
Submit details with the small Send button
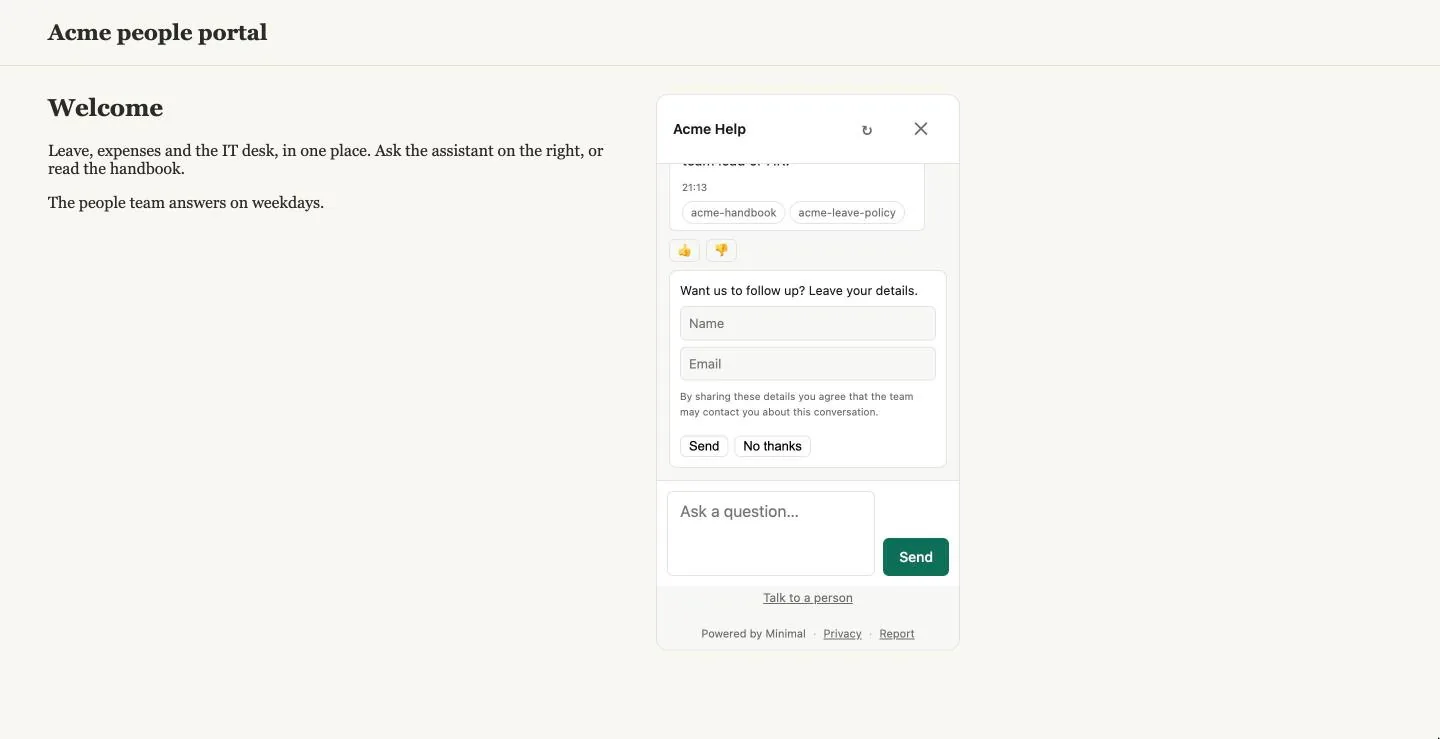[x=704, y=446]
